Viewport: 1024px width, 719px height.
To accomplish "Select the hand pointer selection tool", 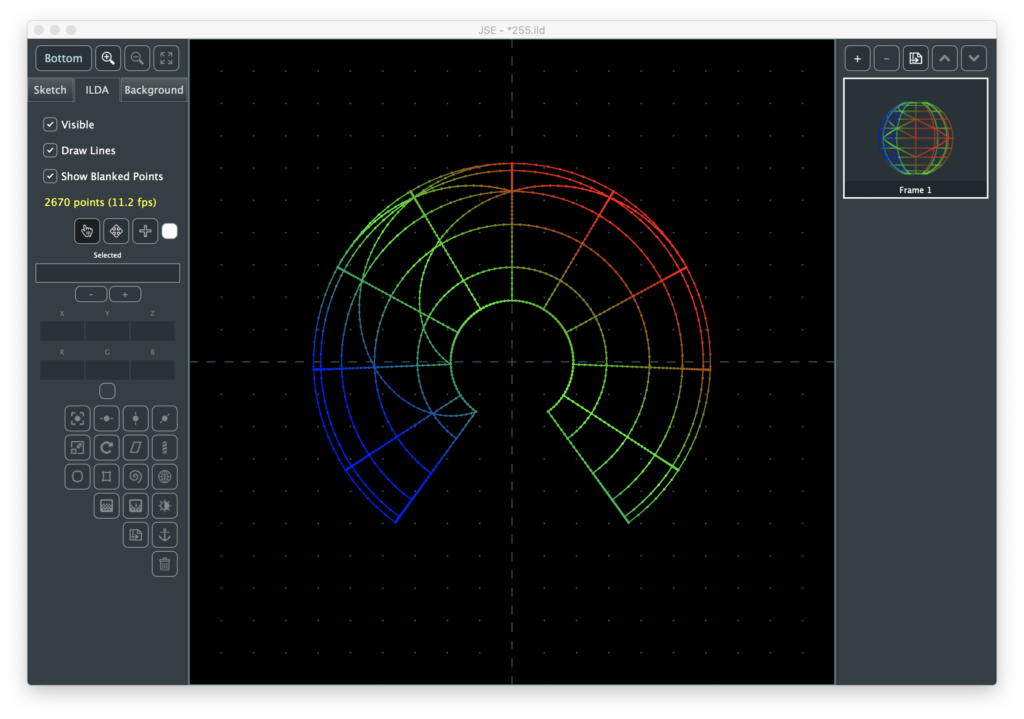I will (87, 231).
